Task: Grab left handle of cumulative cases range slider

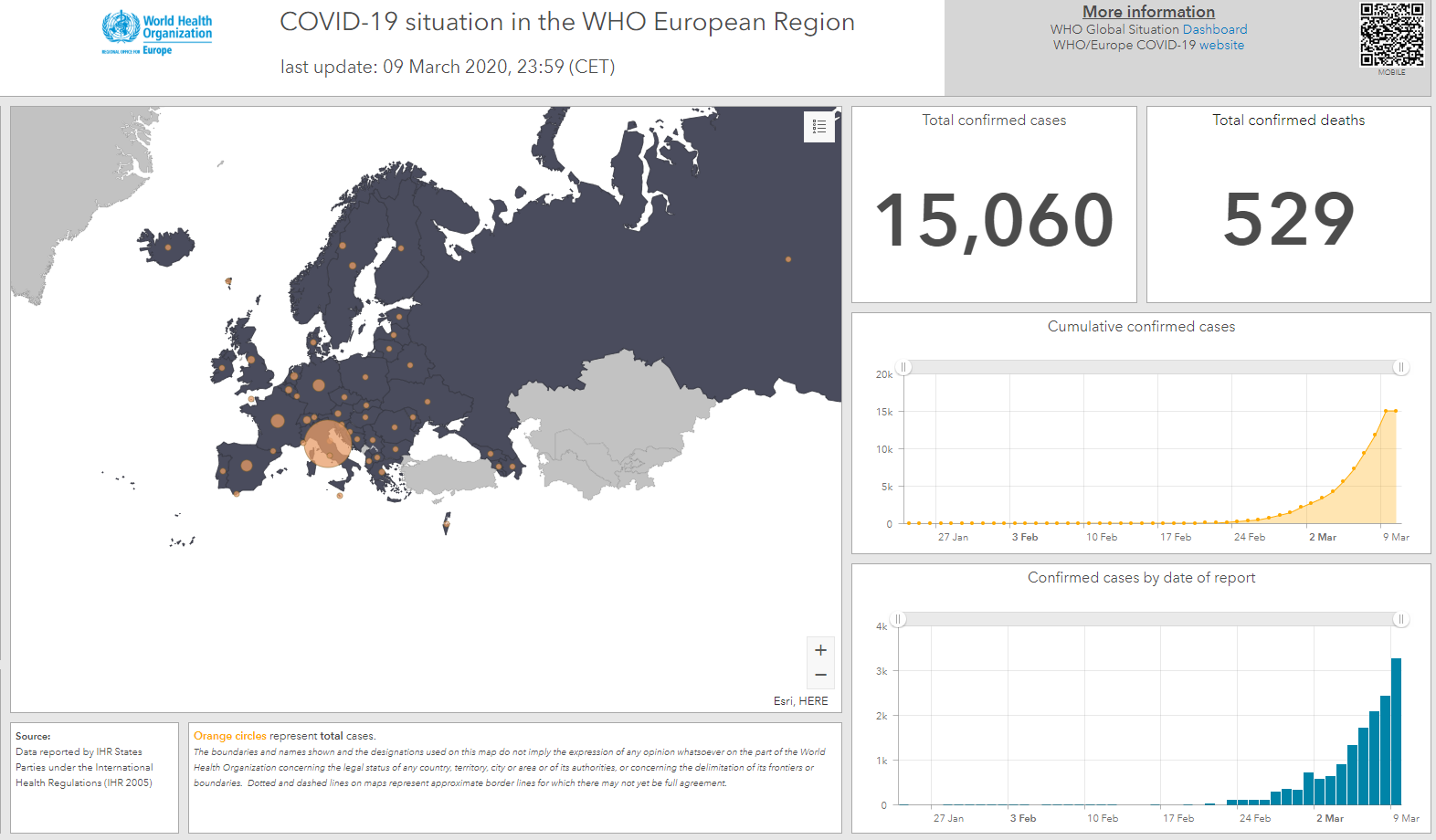Action: [x=903, y=367]
